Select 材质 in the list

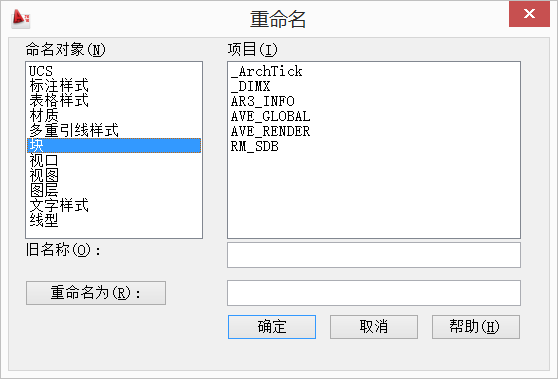click(x=114, y=116)
